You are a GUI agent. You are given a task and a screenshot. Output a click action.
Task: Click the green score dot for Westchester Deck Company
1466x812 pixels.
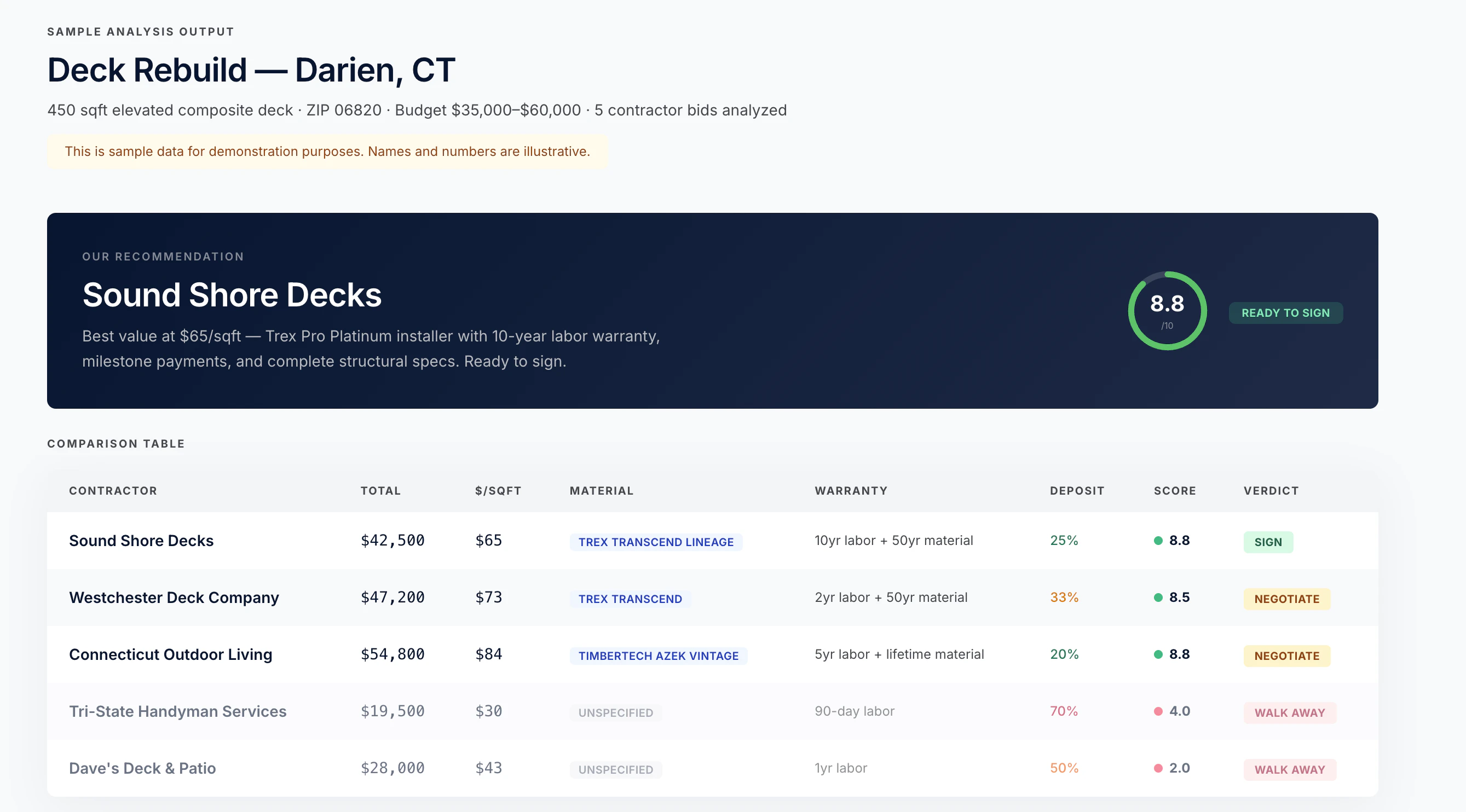tap(1158, 598)
